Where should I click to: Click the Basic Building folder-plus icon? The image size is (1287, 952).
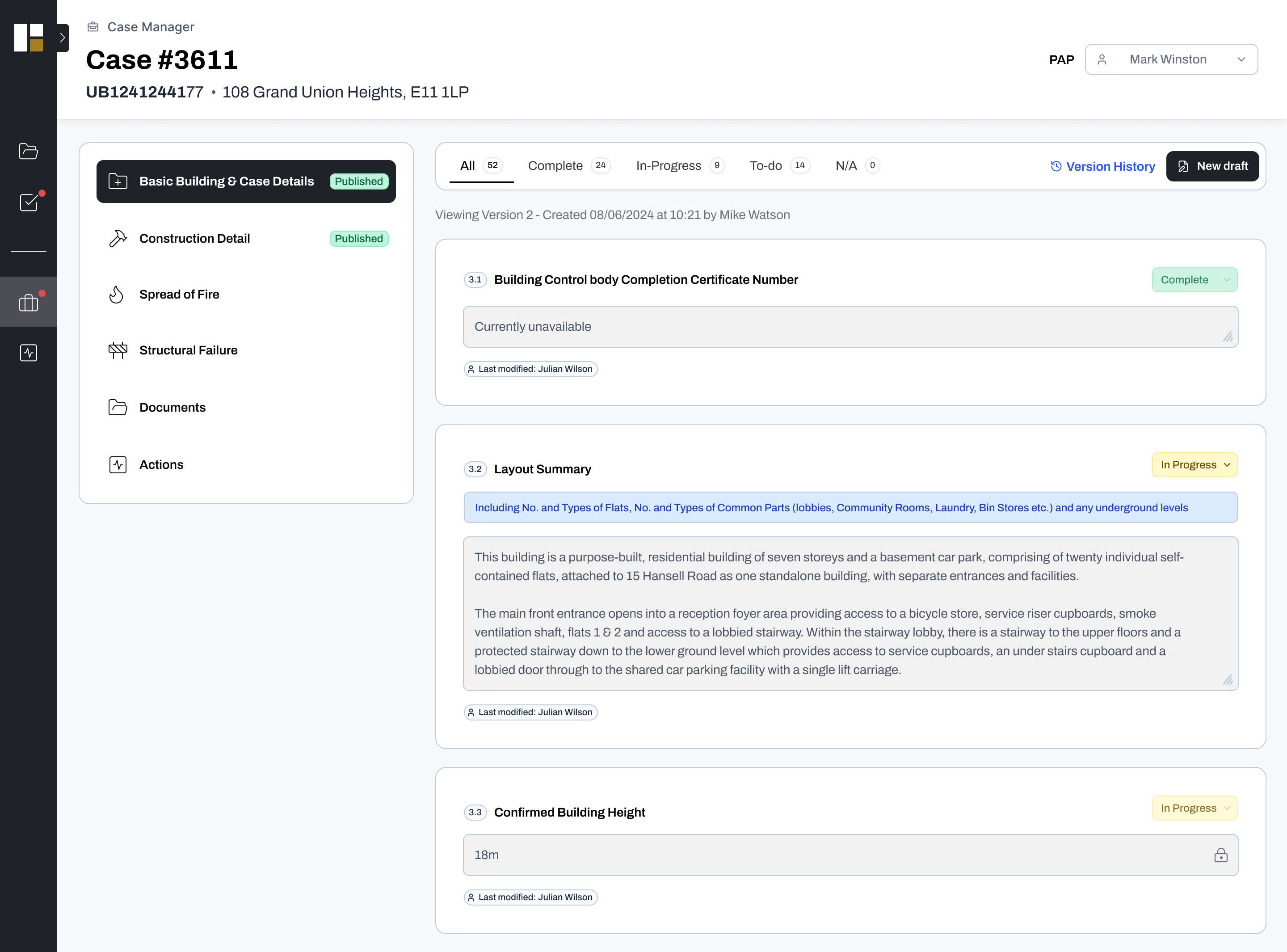click(118, 181)
